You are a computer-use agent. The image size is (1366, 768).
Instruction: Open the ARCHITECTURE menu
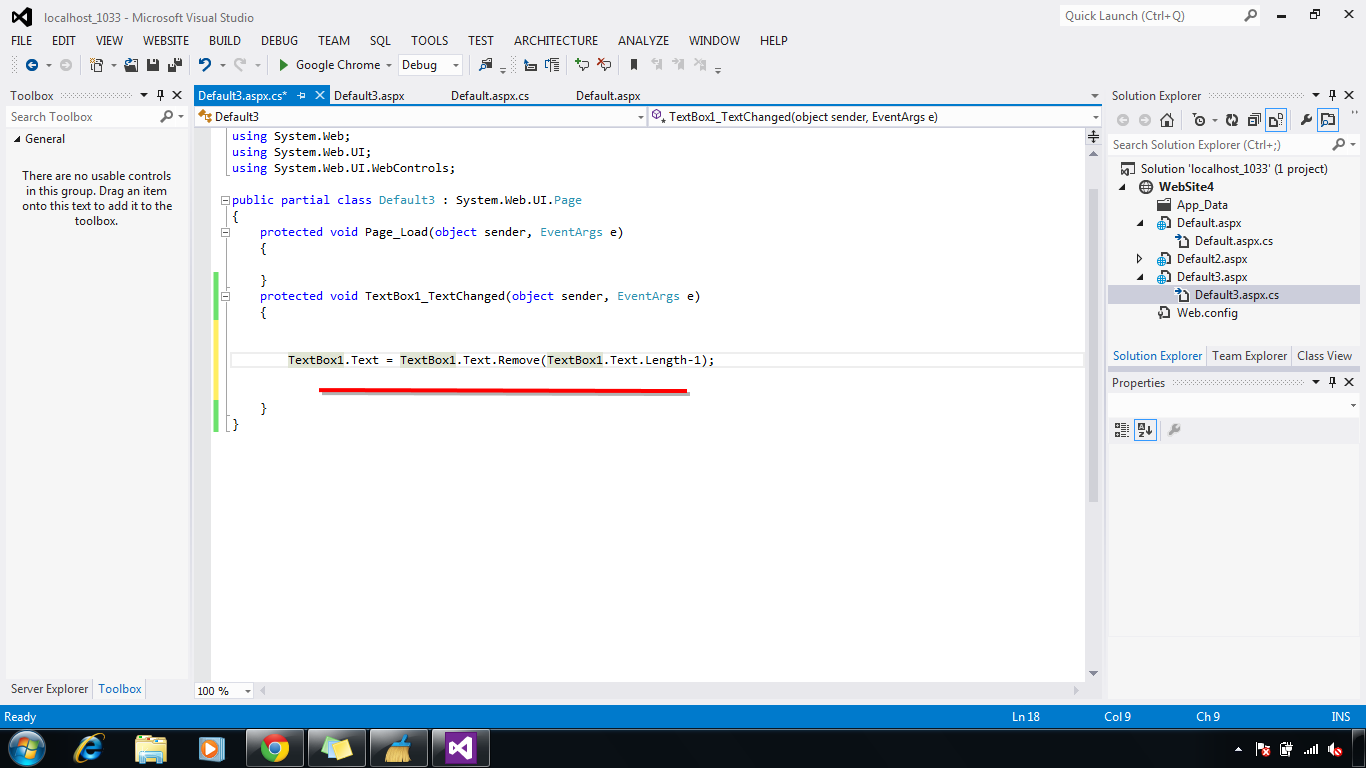click(555, 40)
